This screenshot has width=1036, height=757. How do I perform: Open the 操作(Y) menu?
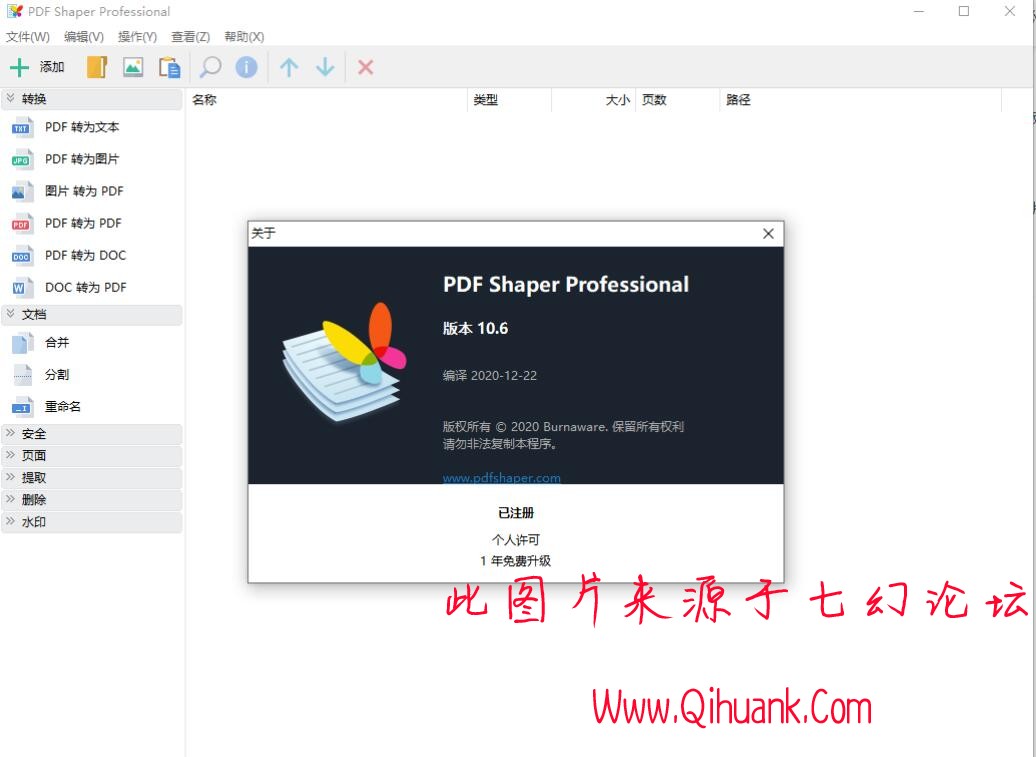pos(137,37)
